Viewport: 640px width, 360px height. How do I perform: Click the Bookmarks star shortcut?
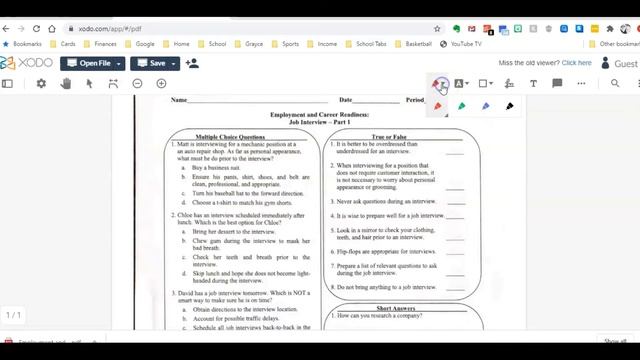[x=23, y=44]
